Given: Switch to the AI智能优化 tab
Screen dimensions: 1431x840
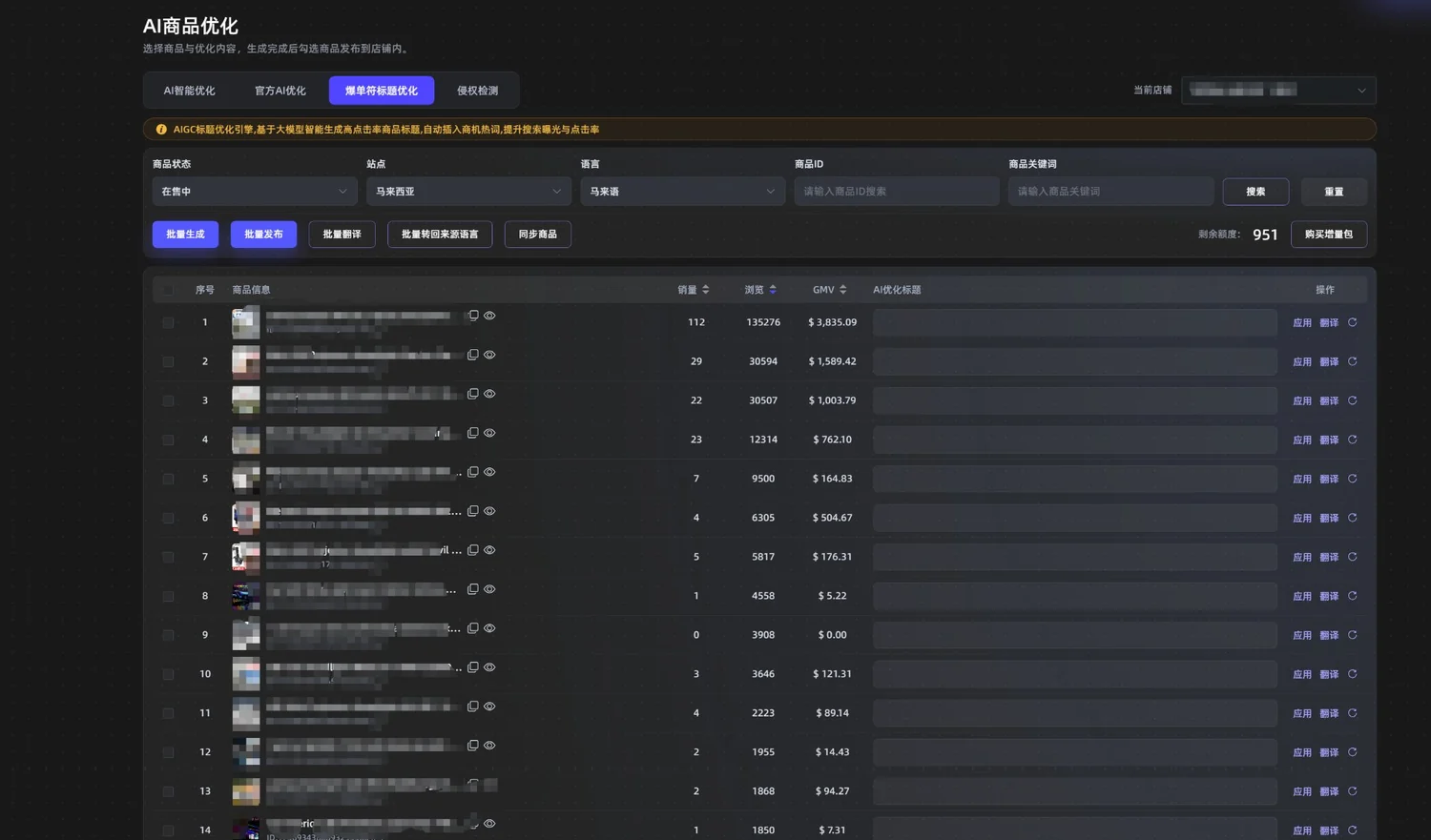Looking at the screenshot, I should tap(189, 91).
